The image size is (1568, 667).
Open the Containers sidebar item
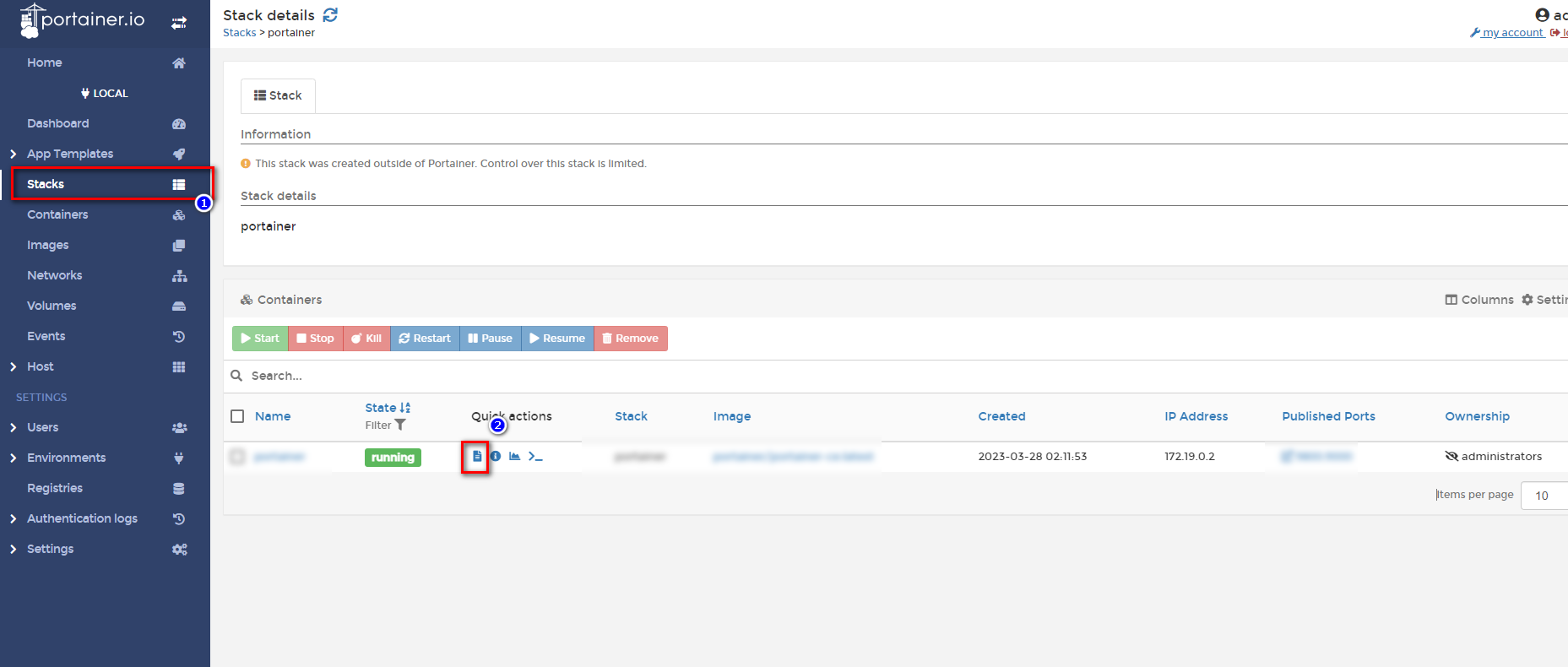(x=57, y=214)
